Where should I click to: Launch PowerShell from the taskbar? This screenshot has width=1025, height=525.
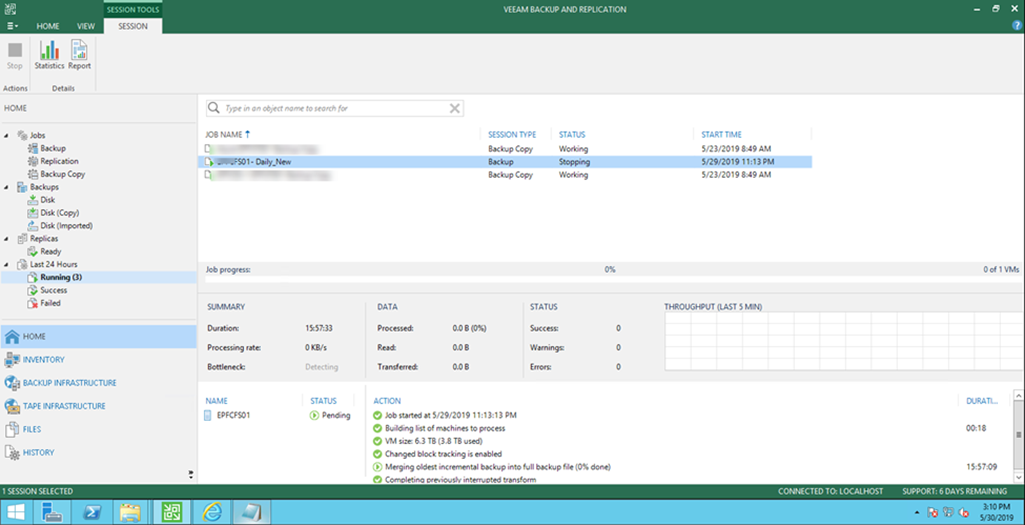[x=91, y=512]
